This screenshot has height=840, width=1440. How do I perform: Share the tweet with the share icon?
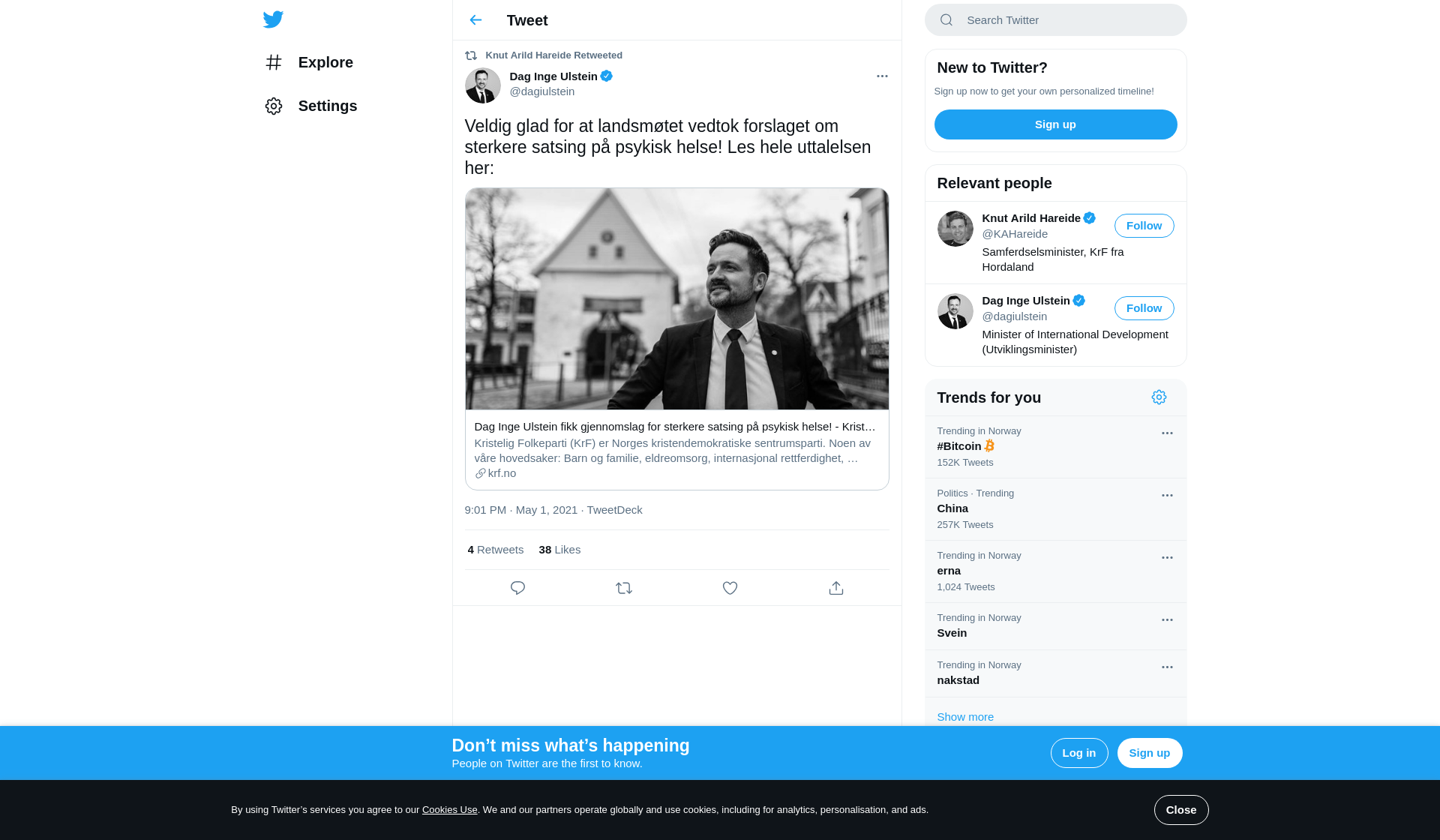click(836, 588)
